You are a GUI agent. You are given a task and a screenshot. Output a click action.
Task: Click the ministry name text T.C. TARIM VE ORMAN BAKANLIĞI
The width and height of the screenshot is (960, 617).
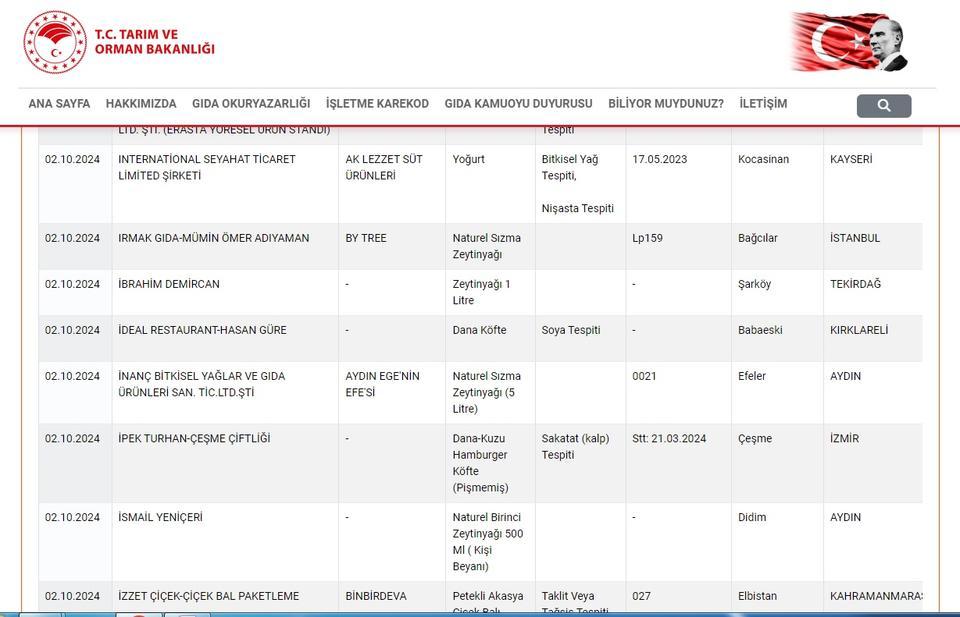pyautogui.click(x=154, y=42)
